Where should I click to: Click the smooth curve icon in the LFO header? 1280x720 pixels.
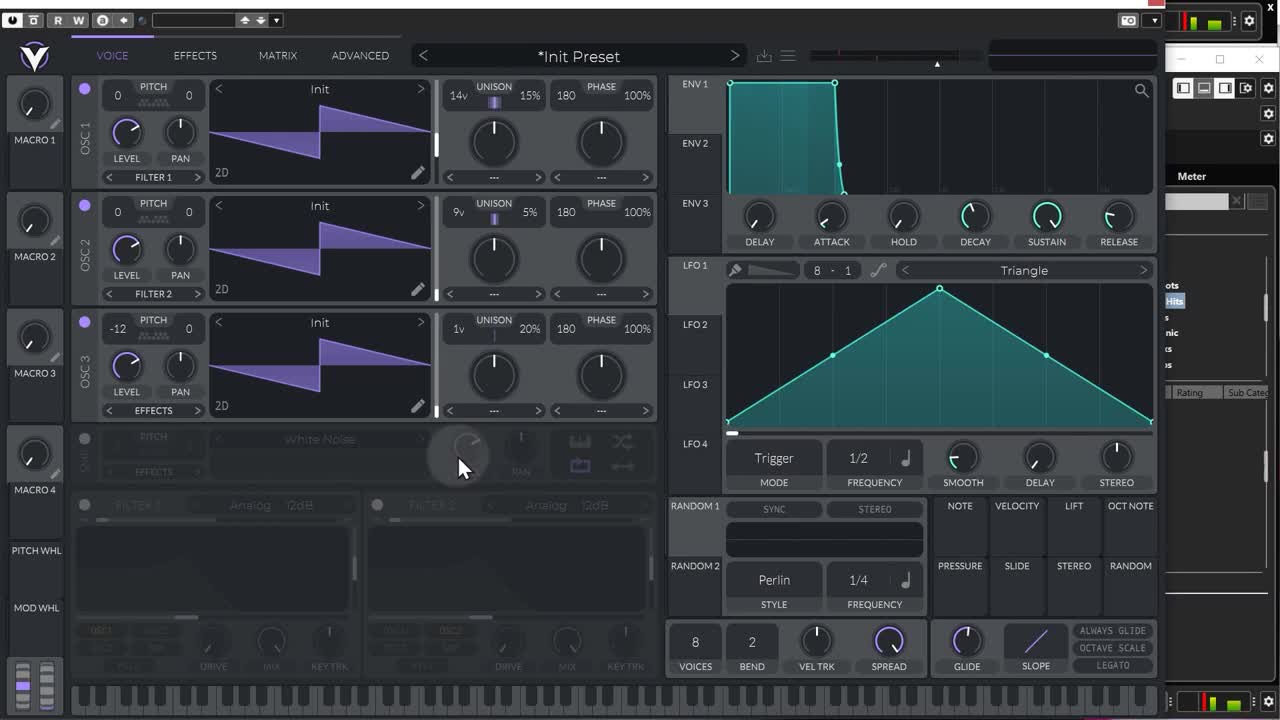[x=879, y=270]
